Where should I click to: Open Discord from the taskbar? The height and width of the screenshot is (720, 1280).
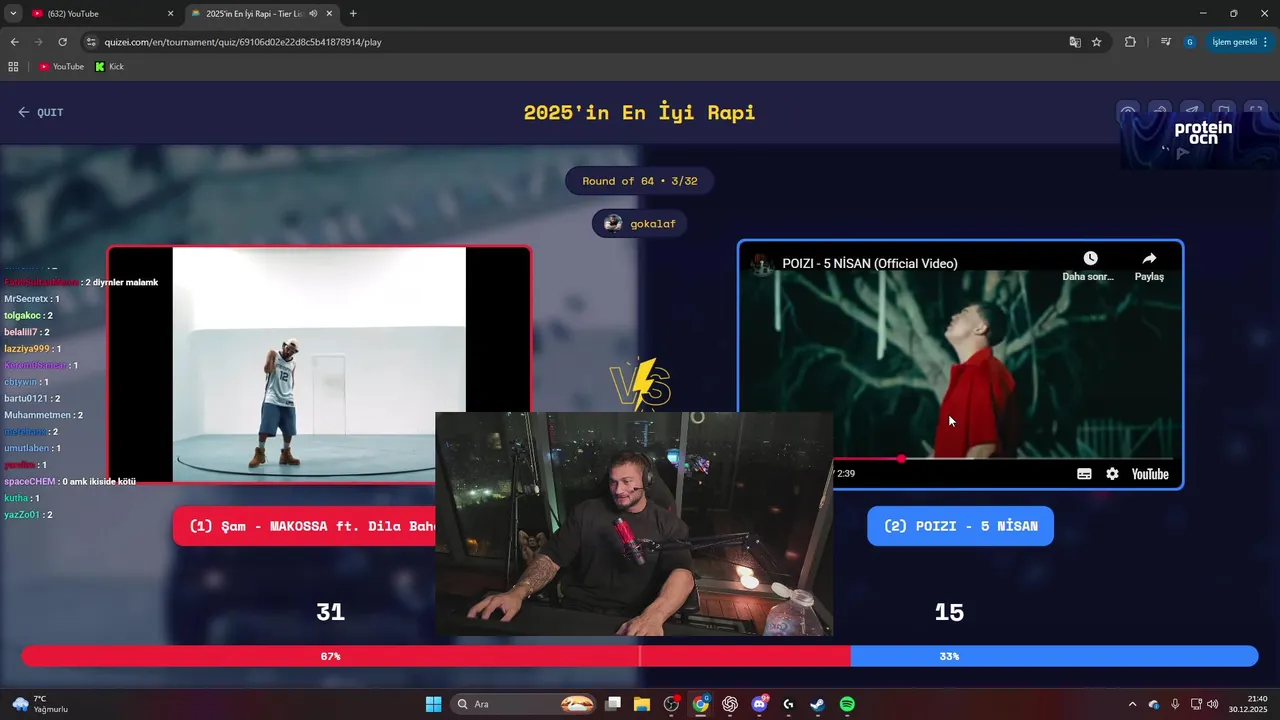pos(759,704)
